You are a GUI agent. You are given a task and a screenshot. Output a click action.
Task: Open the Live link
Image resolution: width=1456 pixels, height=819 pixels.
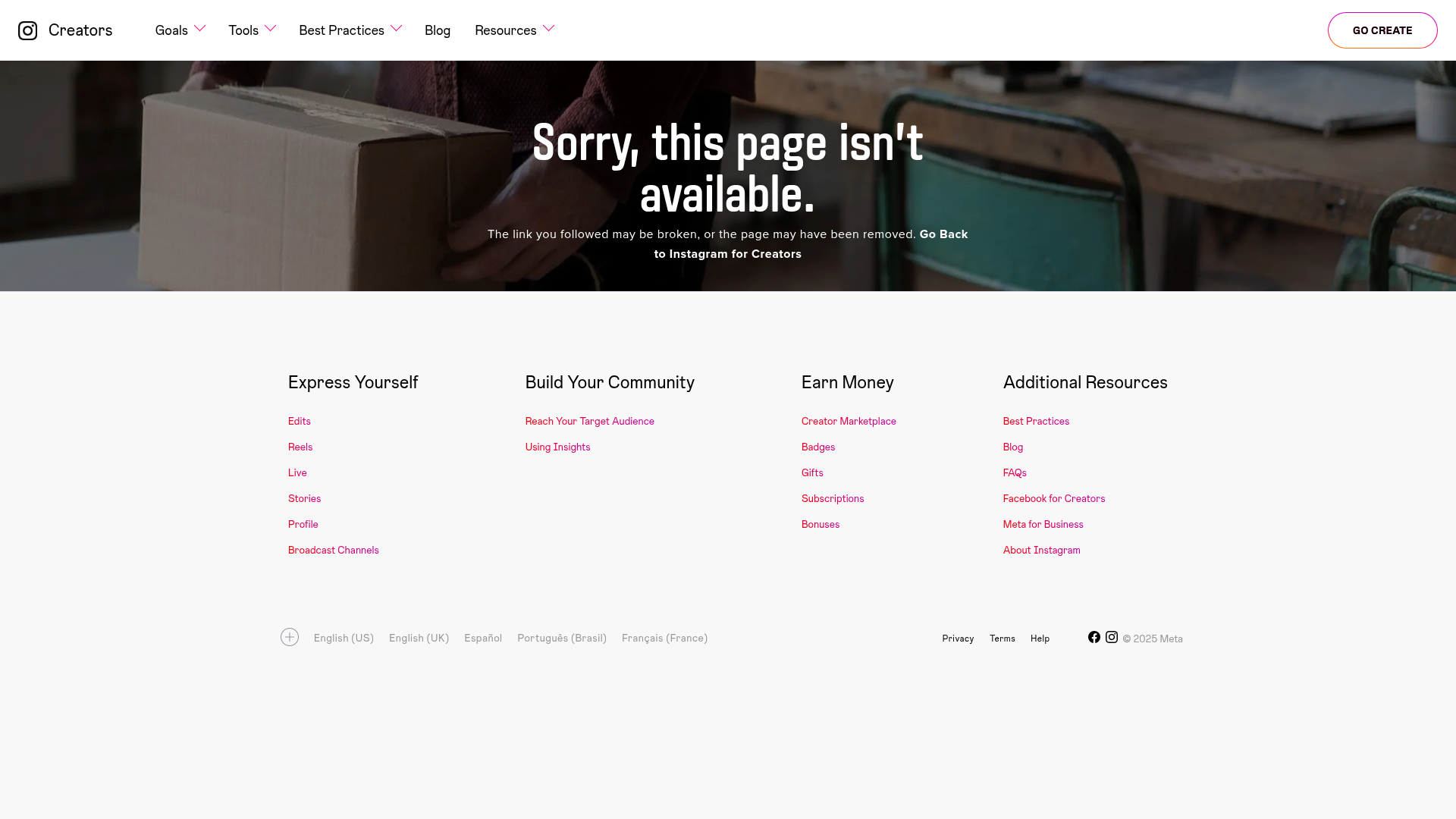[x=297, y=472]
